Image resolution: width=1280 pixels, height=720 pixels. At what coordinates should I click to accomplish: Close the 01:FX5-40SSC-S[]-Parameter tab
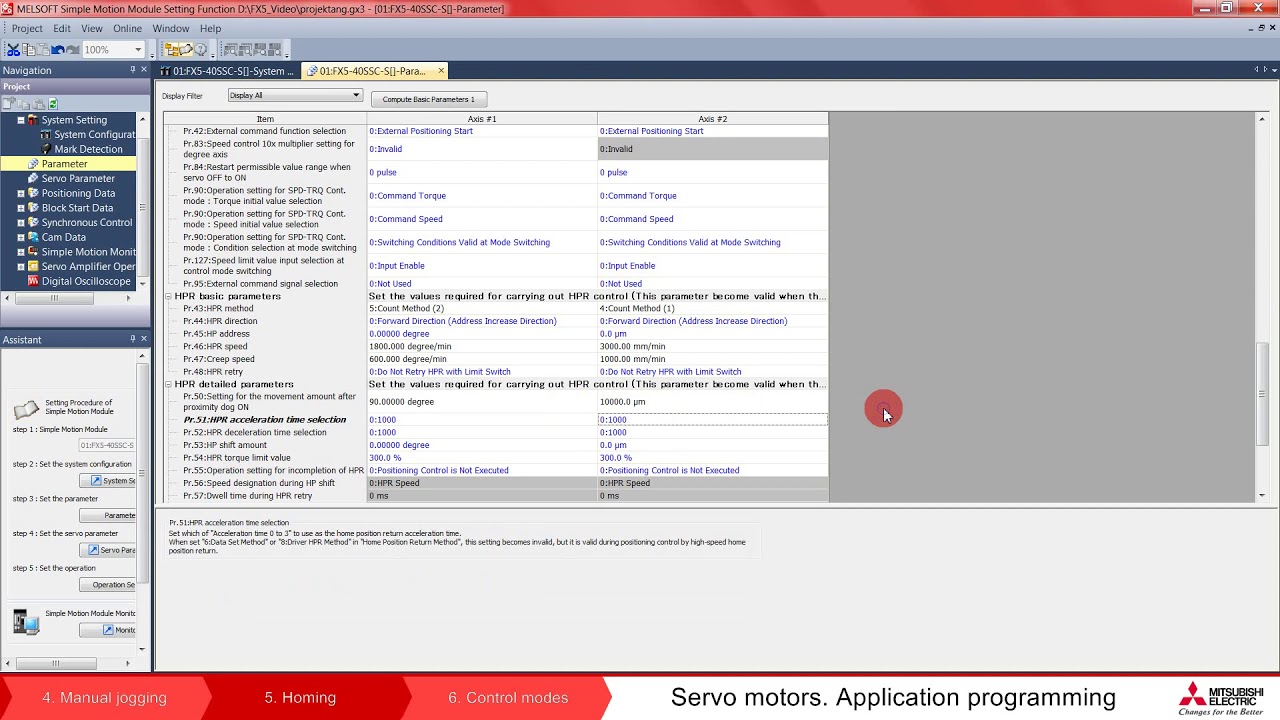(x=440, y=71)
